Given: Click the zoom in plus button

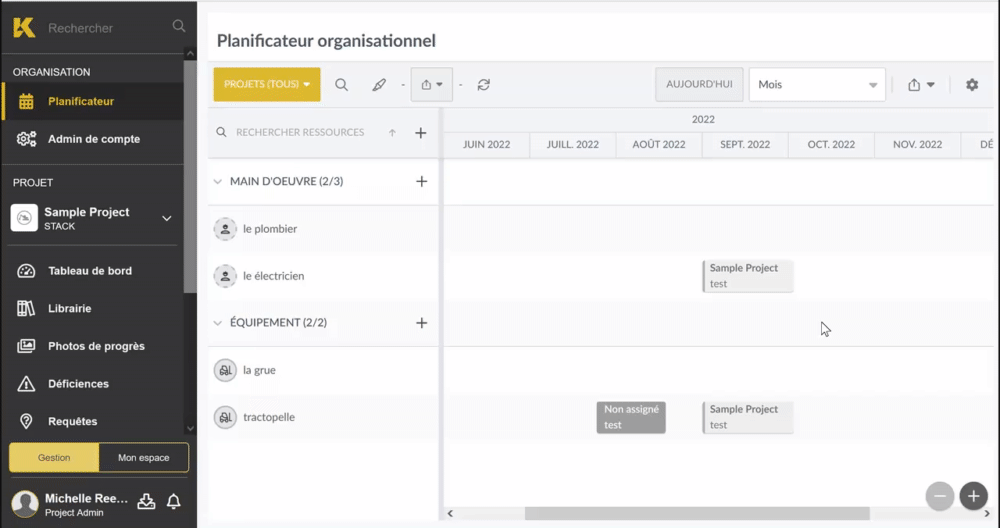Looking at the screenshot, I should coord(973,496).
